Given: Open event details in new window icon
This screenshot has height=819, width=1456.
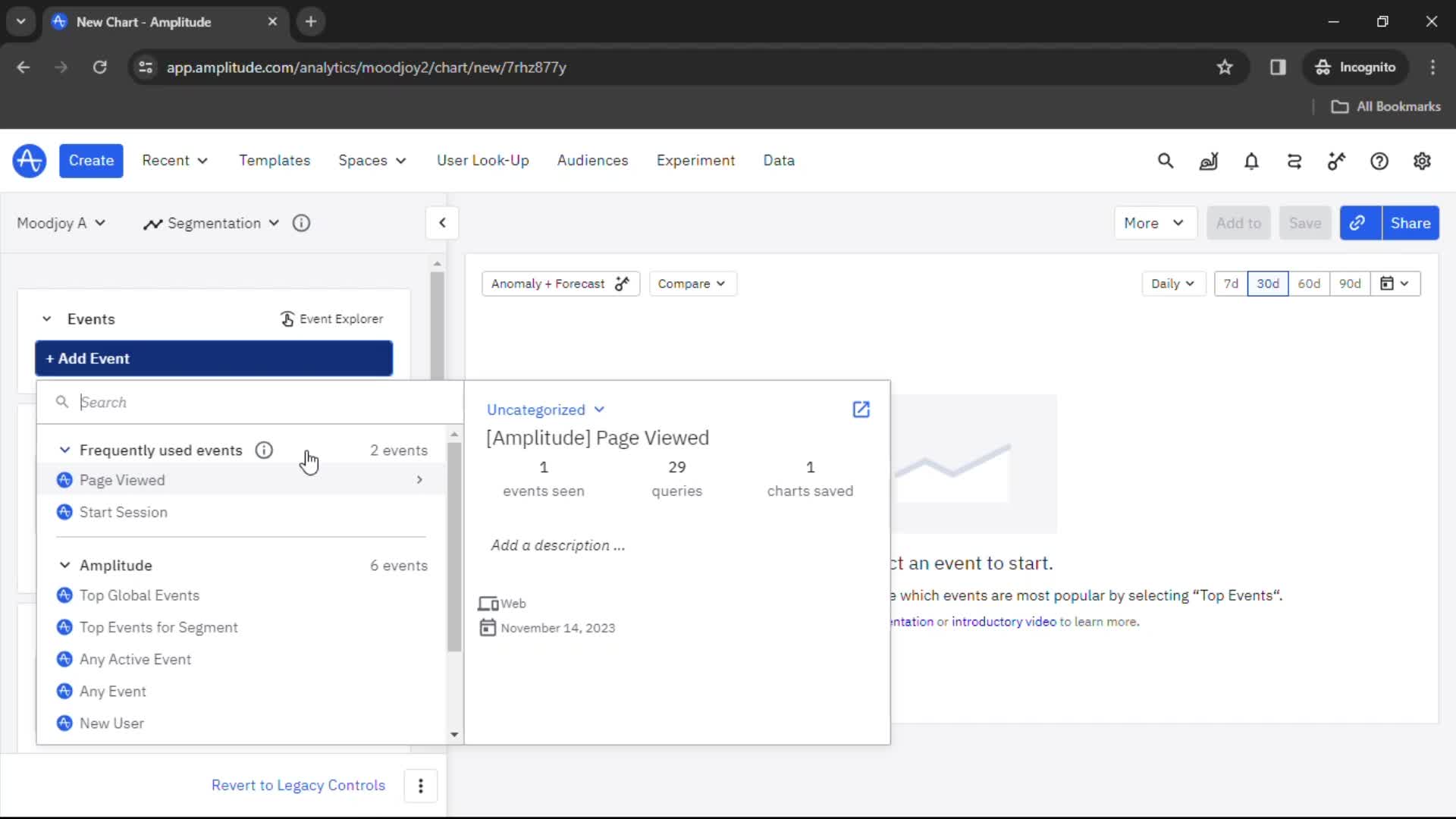Looking at the screenshot, I should pyautogui.click(x=861, y=409).
